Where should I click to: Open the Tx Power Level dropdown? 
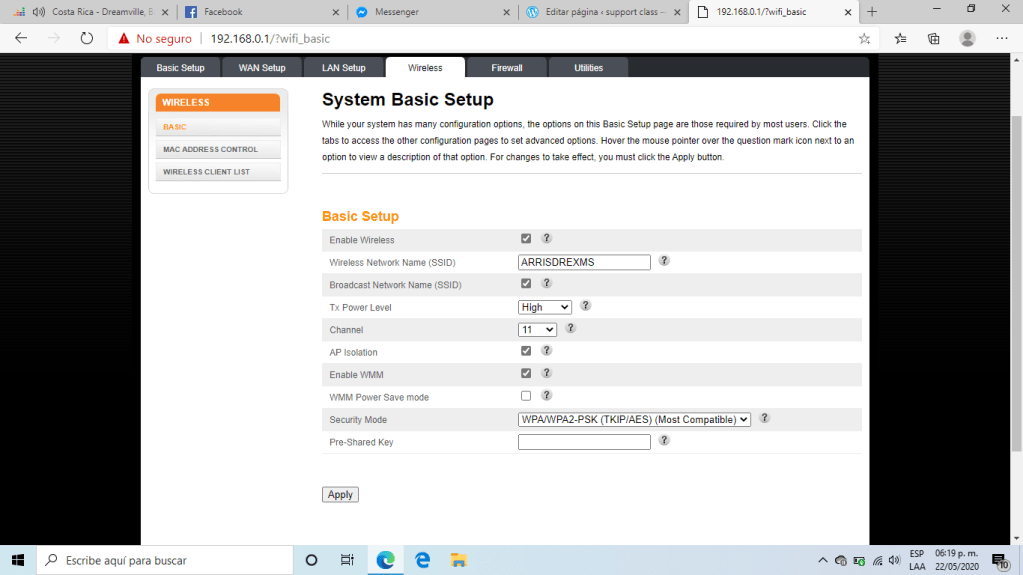[x=545, y=307]
